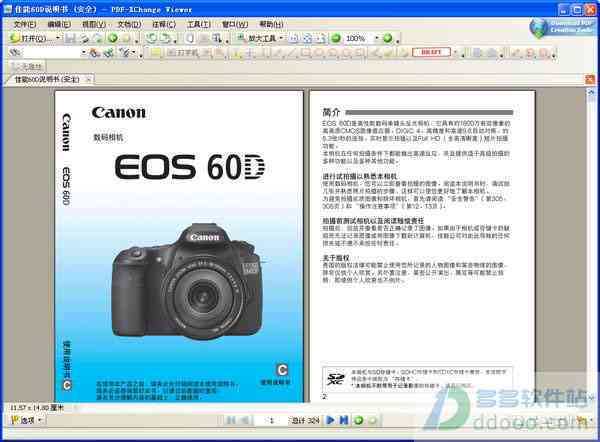Open the 文件(F) menu
The width and height of the screenshot is (600, 442).
(24, 24)
